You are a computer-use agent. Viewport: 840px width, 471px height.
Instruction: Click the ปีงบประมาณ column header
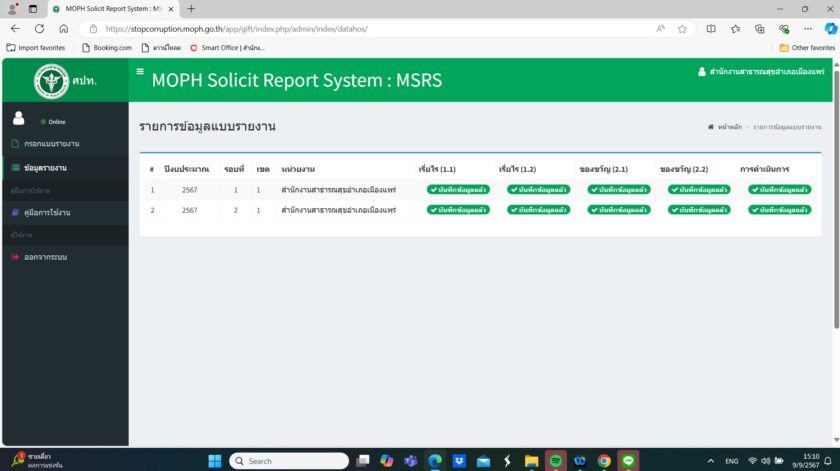click(186, 169)
